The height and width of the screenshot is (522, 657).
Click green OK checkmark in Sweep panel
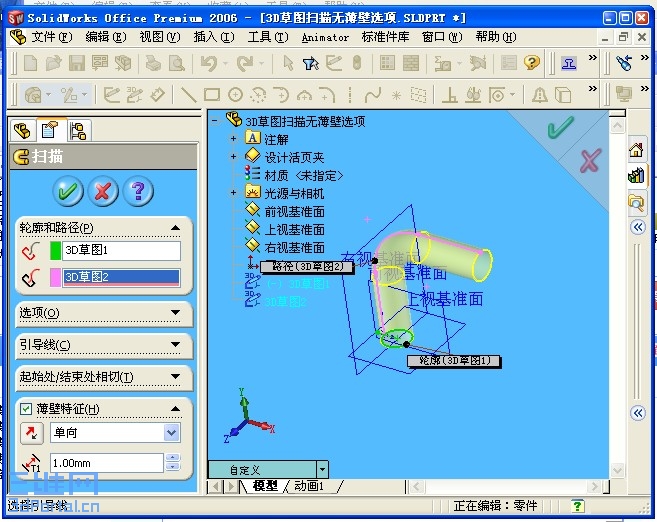click(68, 191)
